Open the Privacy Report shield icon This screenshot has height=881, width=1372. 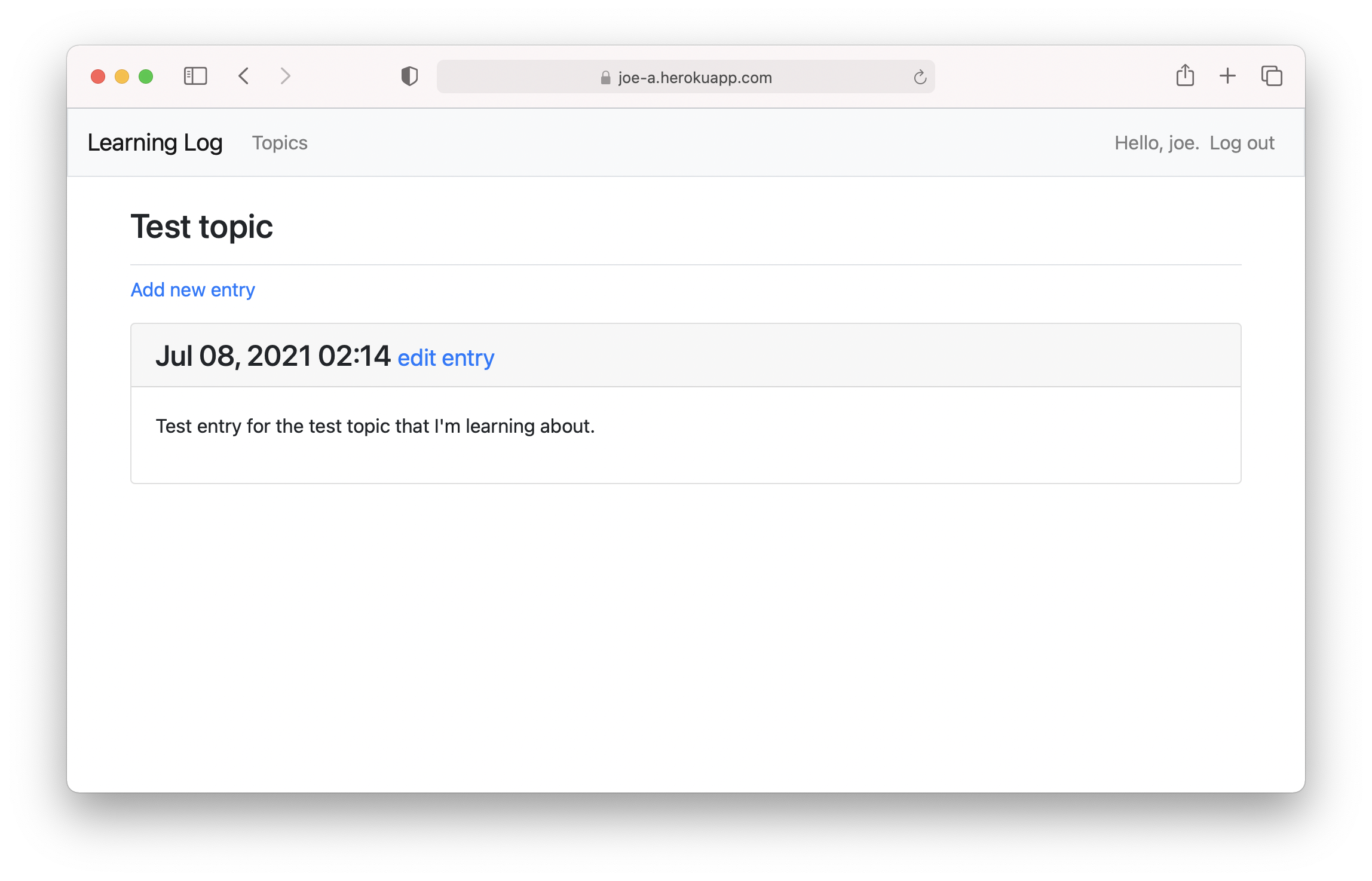tap(409, 76)
